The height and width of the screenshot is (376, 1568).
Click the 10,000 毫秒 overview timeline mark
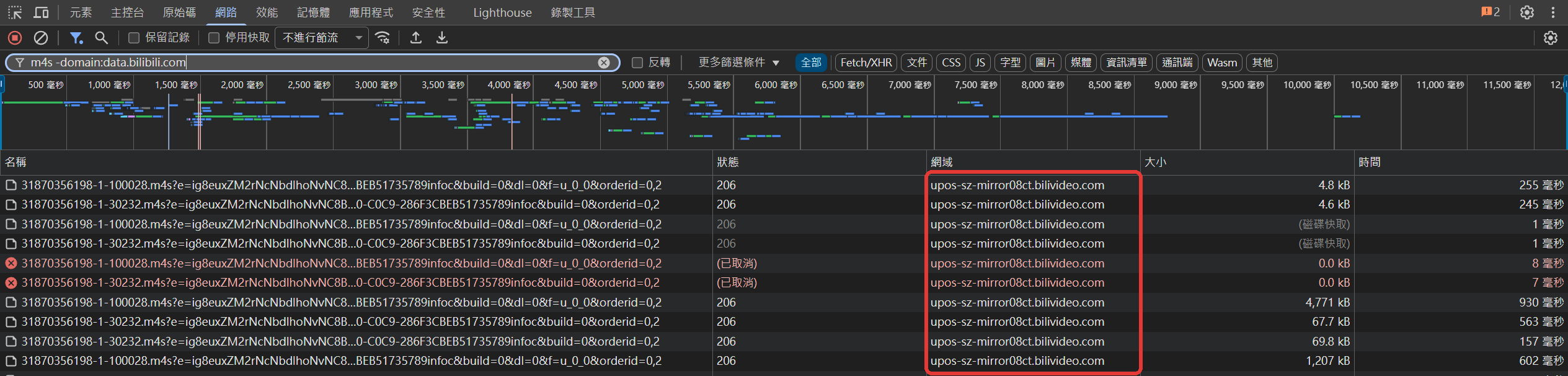1307,85
